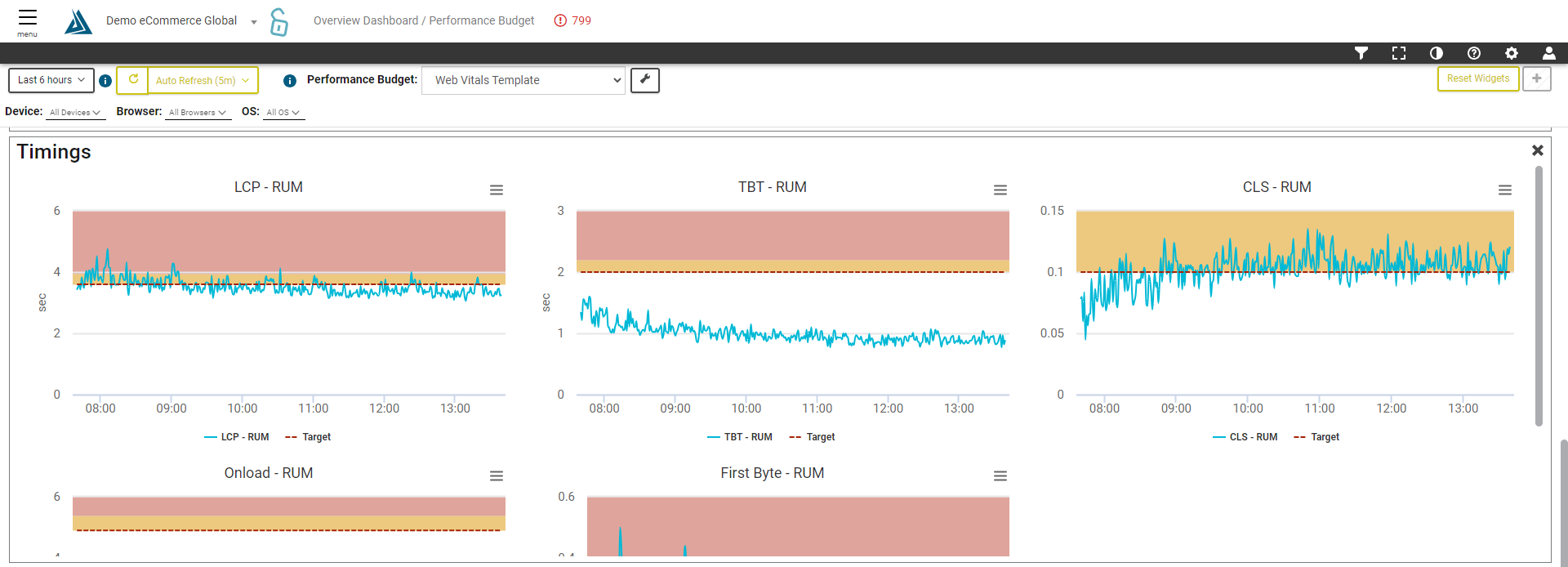Screen dimensions: 1568x567
Task: Click the plus add widget button
Action: tap(1537, 78)
